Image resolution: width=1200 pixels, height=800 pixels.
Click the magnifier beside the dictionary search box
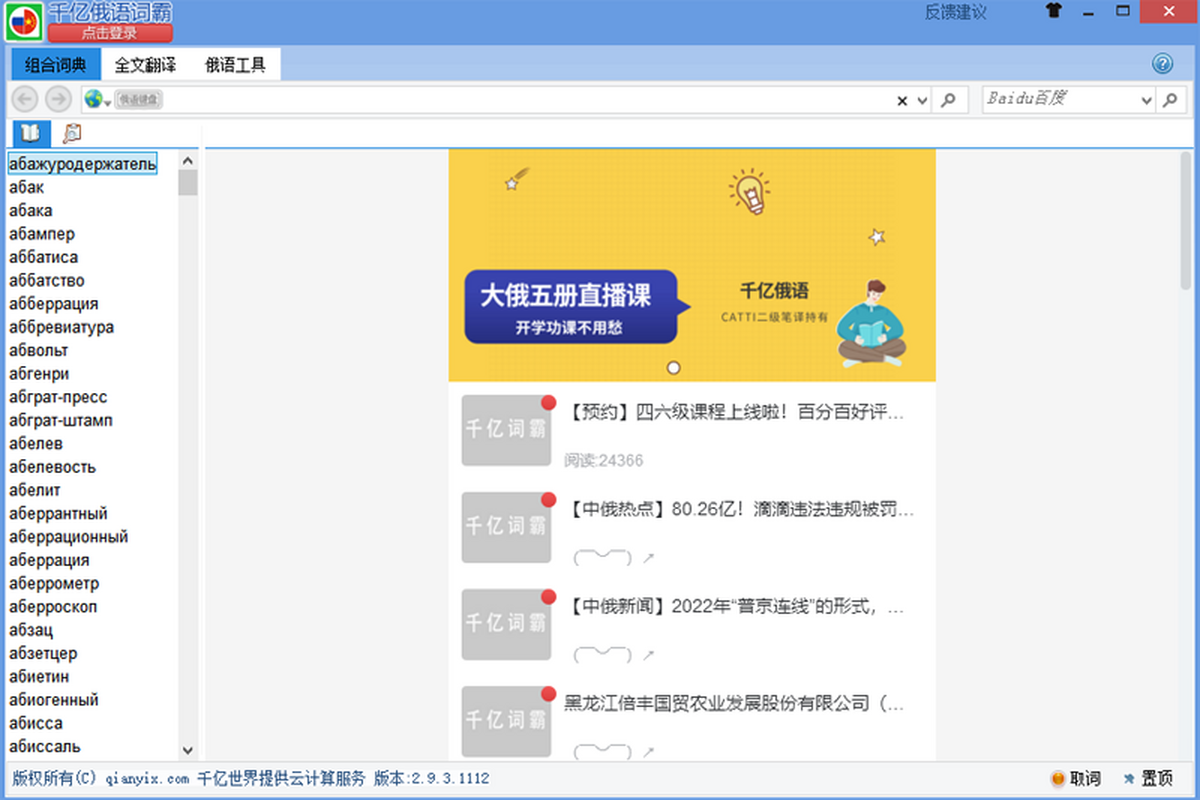pyautogui.click(x=948, y=100)
